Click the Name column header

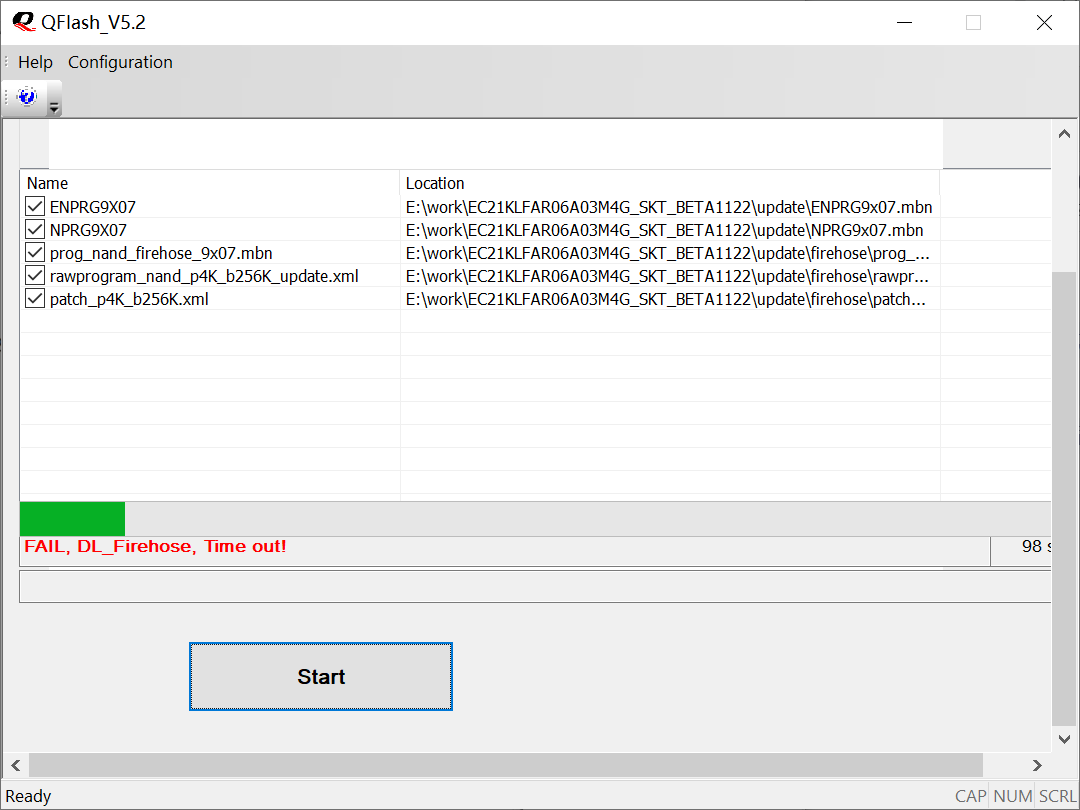pyautogui.click(x=209, y=183)
